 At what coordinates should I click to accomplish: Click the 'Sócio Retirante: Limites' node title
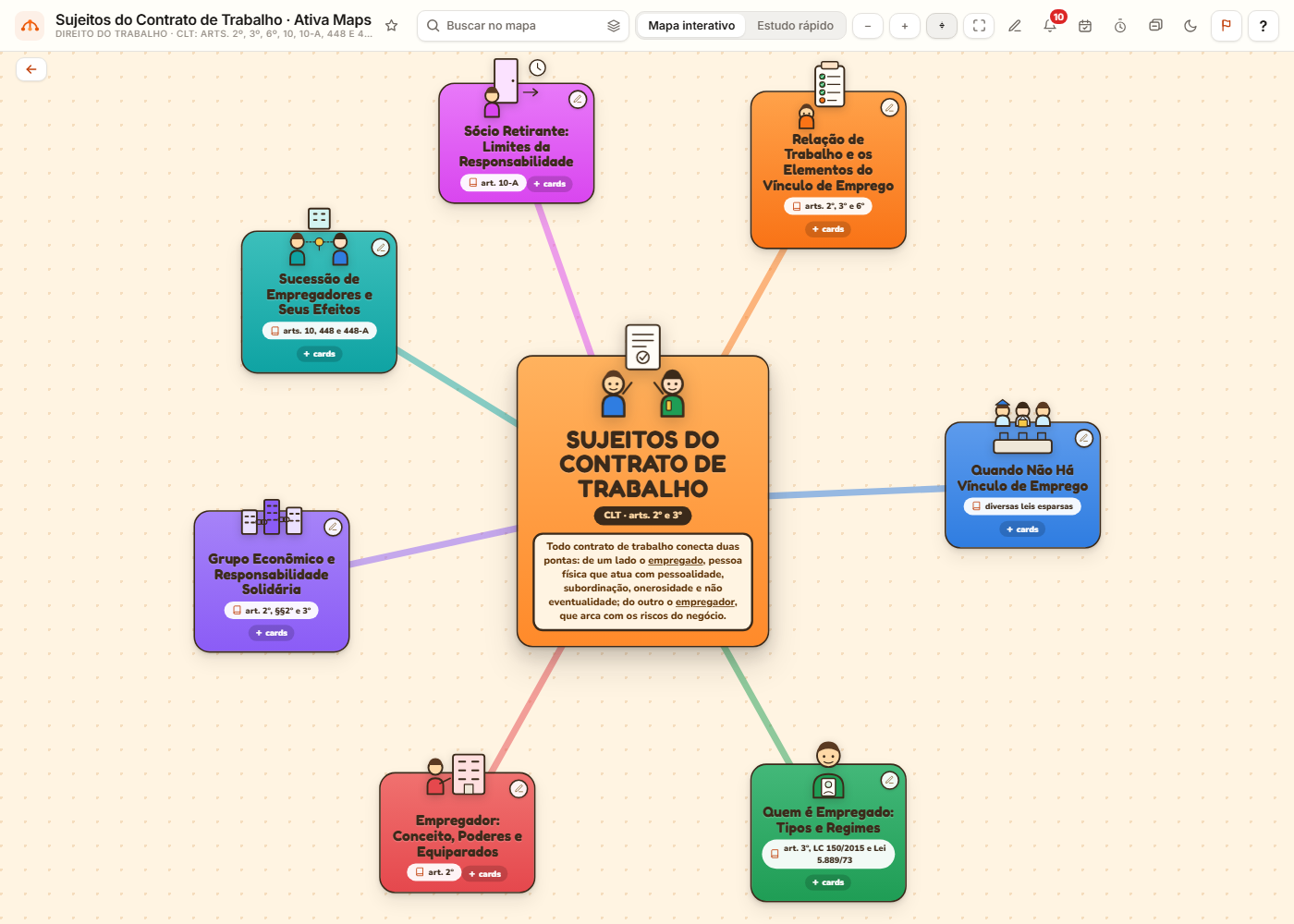point(516,146)
